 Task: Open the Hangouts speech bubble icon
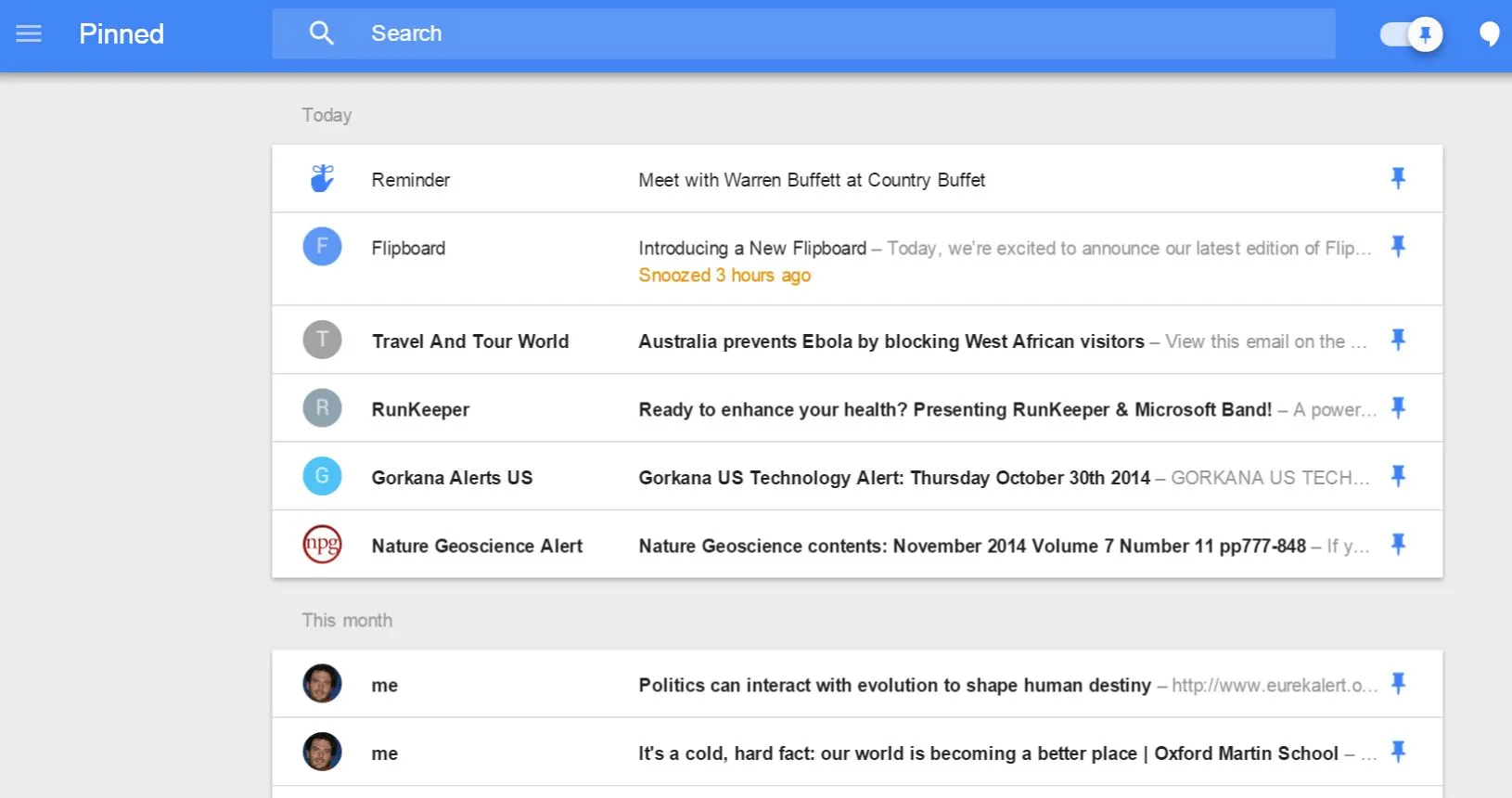click(x=1490, y=34)
